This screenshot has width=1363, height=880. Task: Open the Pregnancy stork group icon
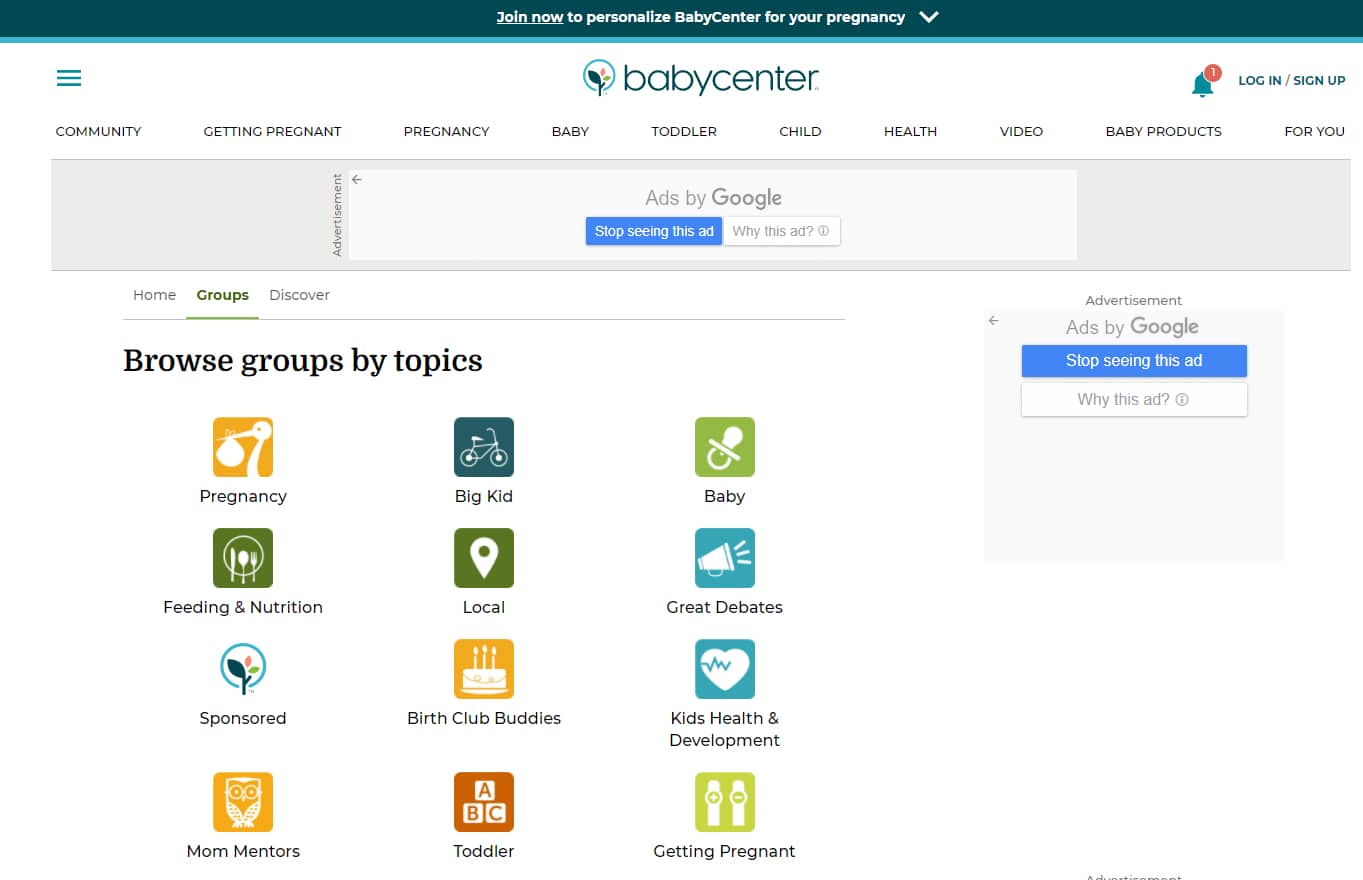point(243,447)
